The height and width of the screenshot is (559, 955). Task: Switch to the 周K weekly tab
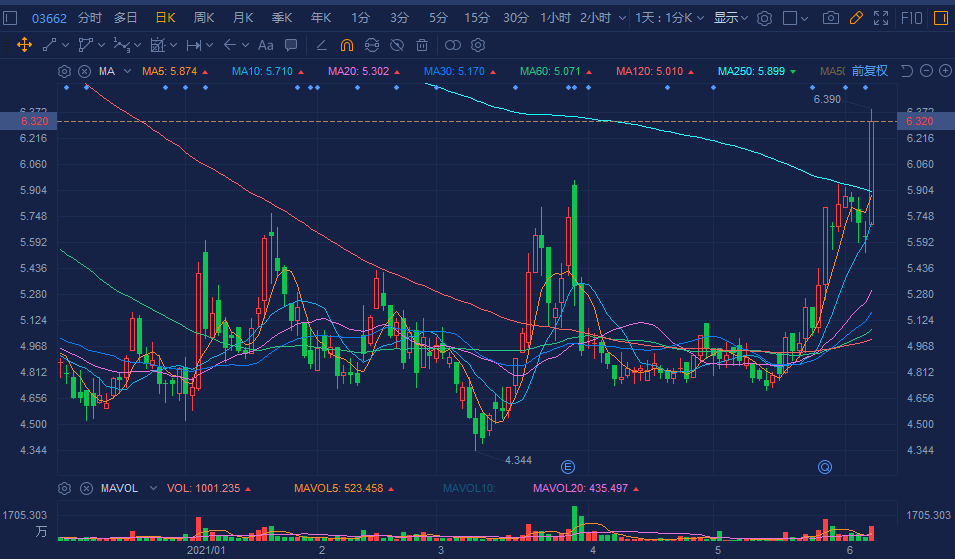click(x=204, y=18)
